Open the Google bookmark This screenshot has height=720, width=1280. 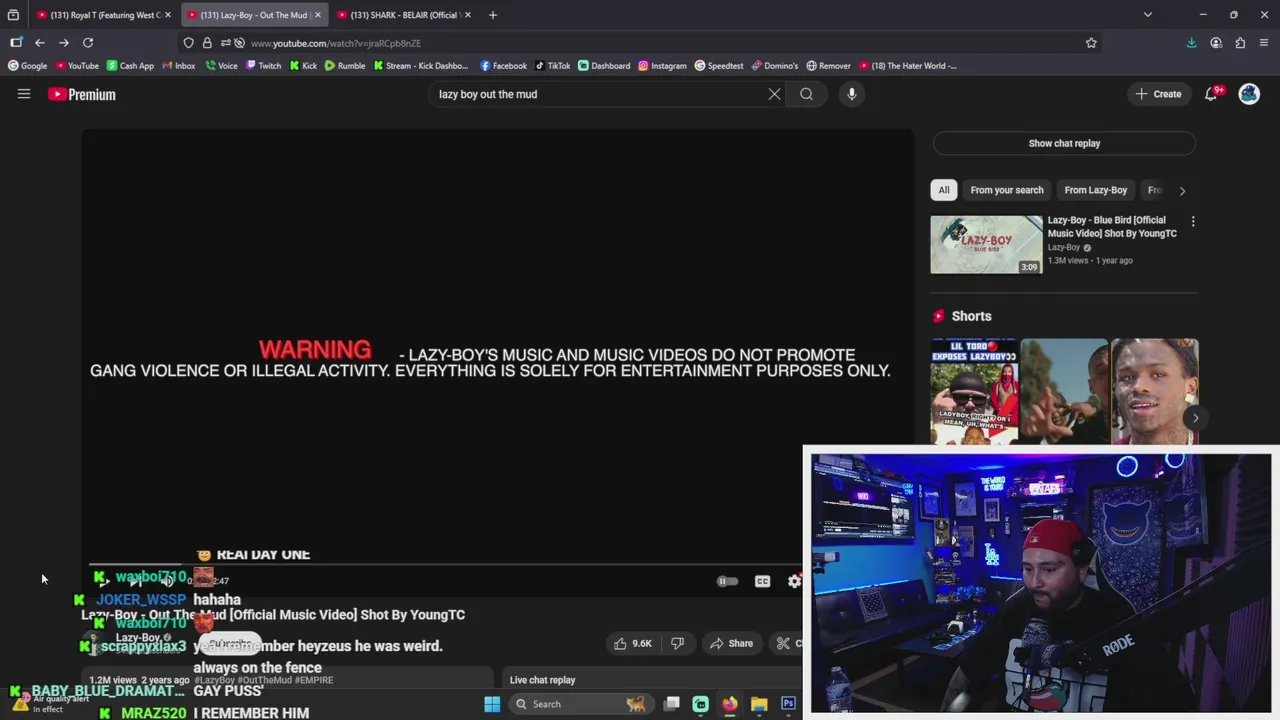point(28,66)
